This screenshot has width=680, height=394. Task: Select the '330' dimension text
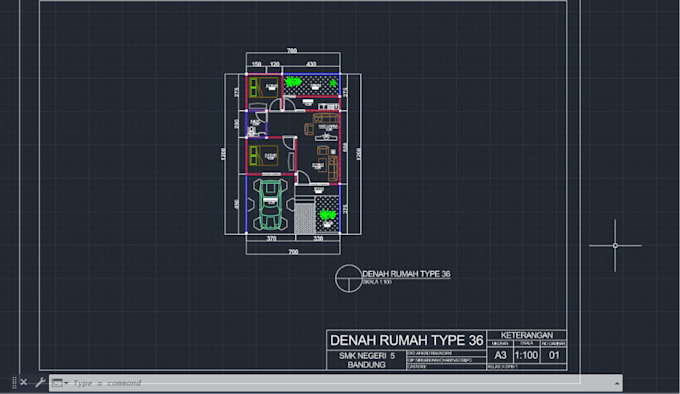click(x=318, y=238)
